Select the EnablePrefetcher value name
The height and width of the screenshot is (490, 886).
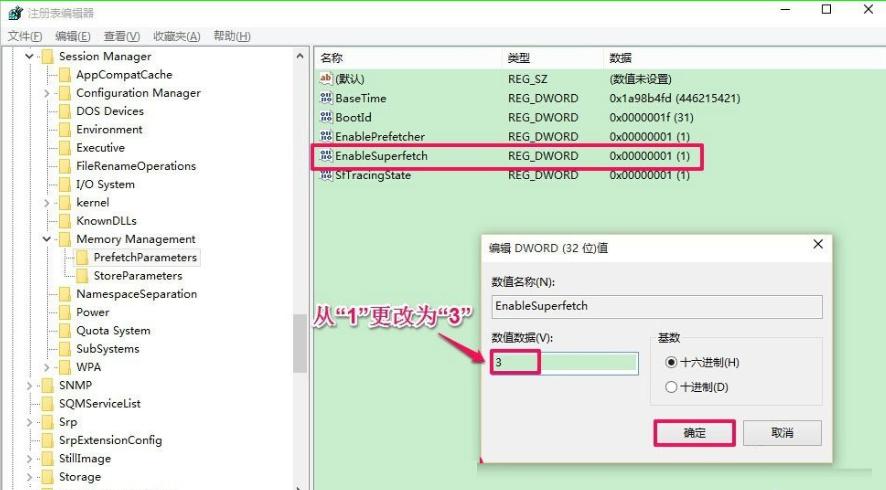click(x=380, y=137)
